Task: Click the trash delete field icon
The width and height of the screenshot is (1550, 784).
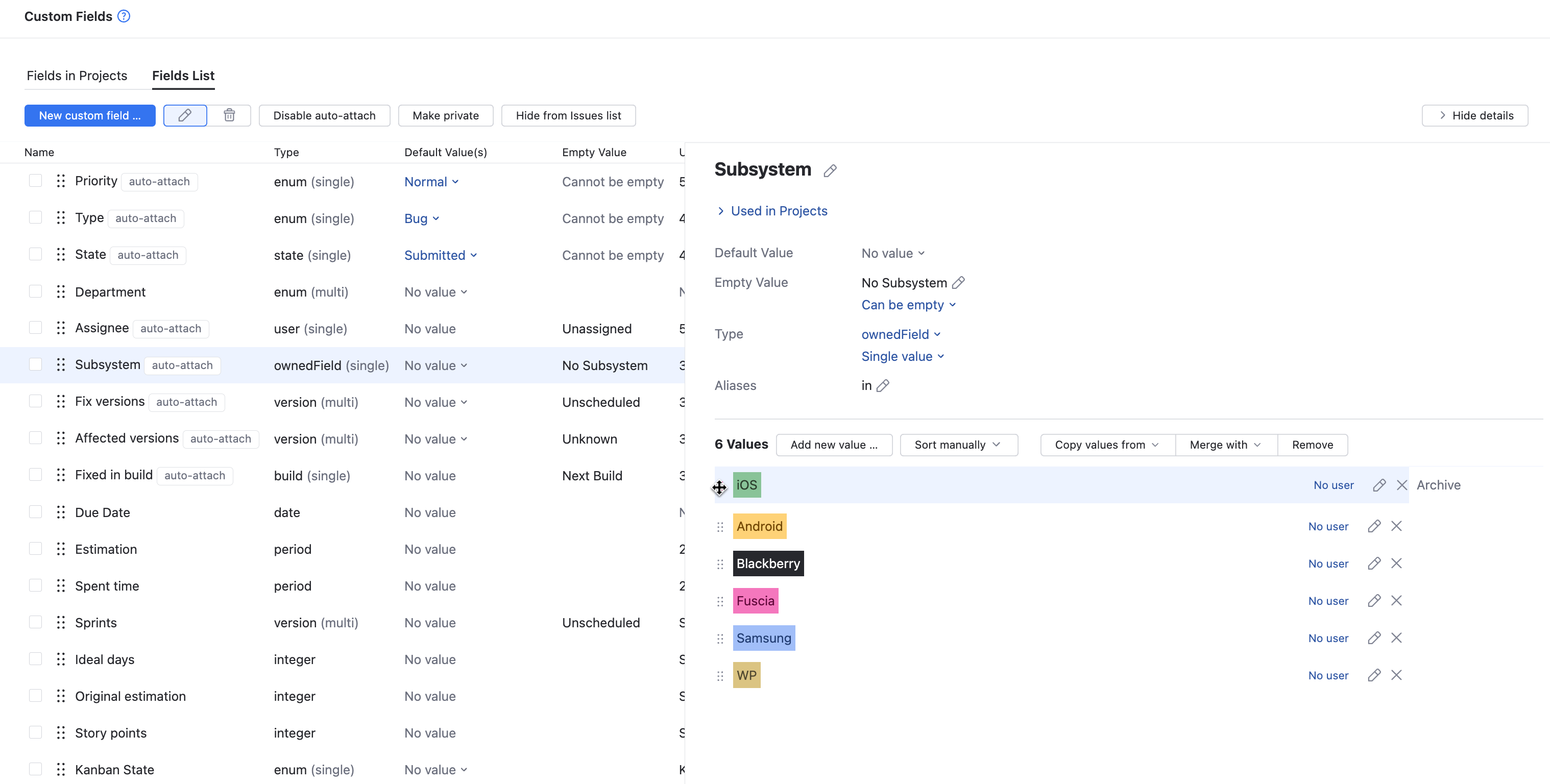Action: pyautogui.click(x=229, y=115)
